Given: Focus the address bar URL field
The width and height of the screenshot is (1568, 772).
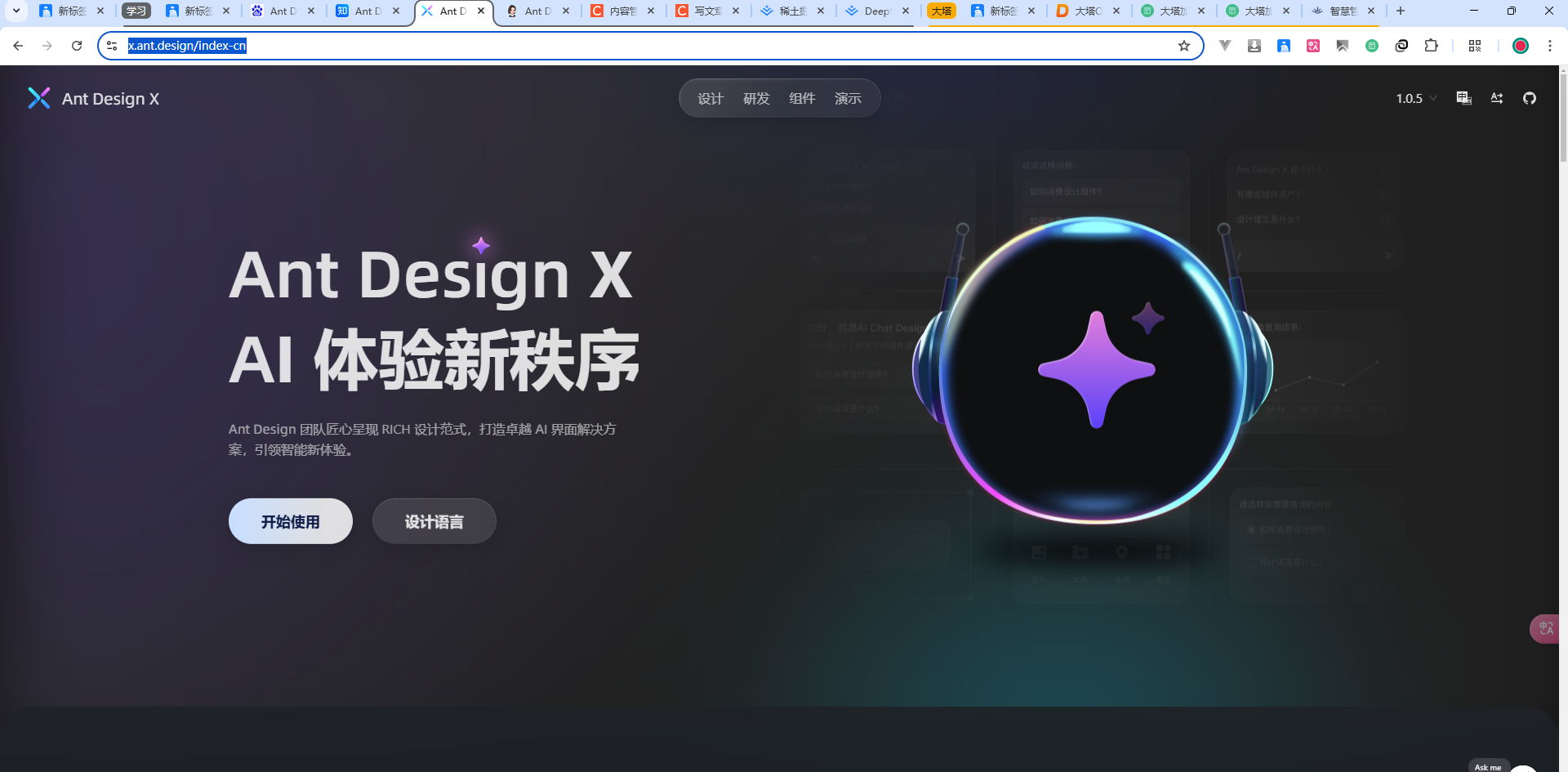Looking at the screenshot, I should point(649,46).
